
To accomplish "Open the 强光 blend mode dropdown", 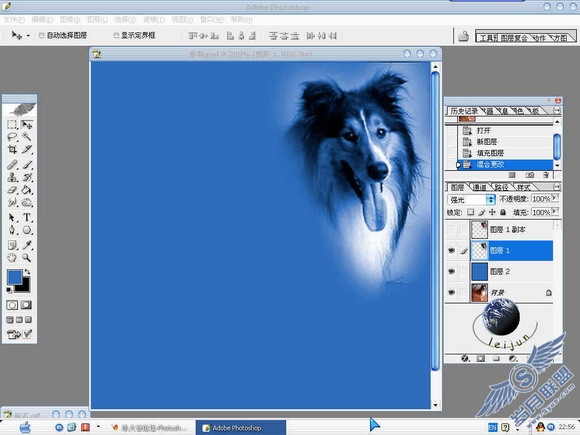I will 471,200.
